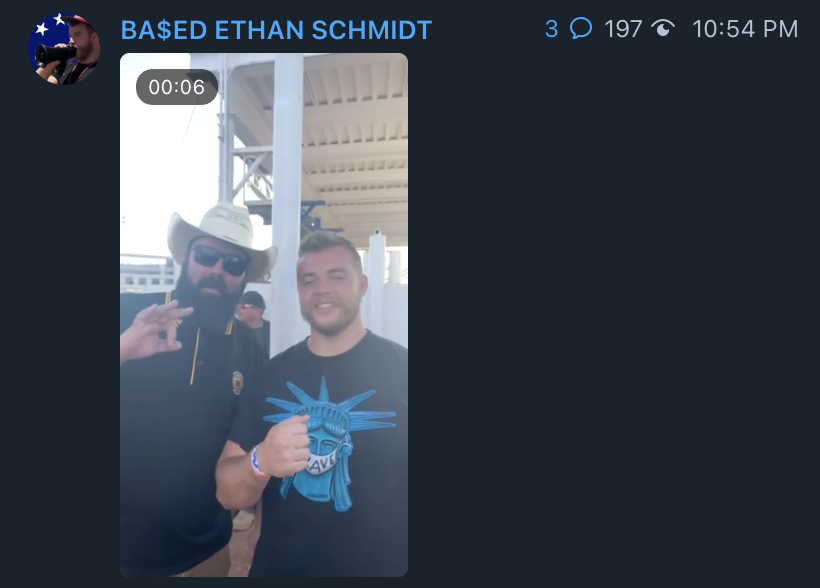This screenshot has height=588, width=820.
Task: Open BA$ED ETHAN SCHMIDT channel name
Action: 276,30
